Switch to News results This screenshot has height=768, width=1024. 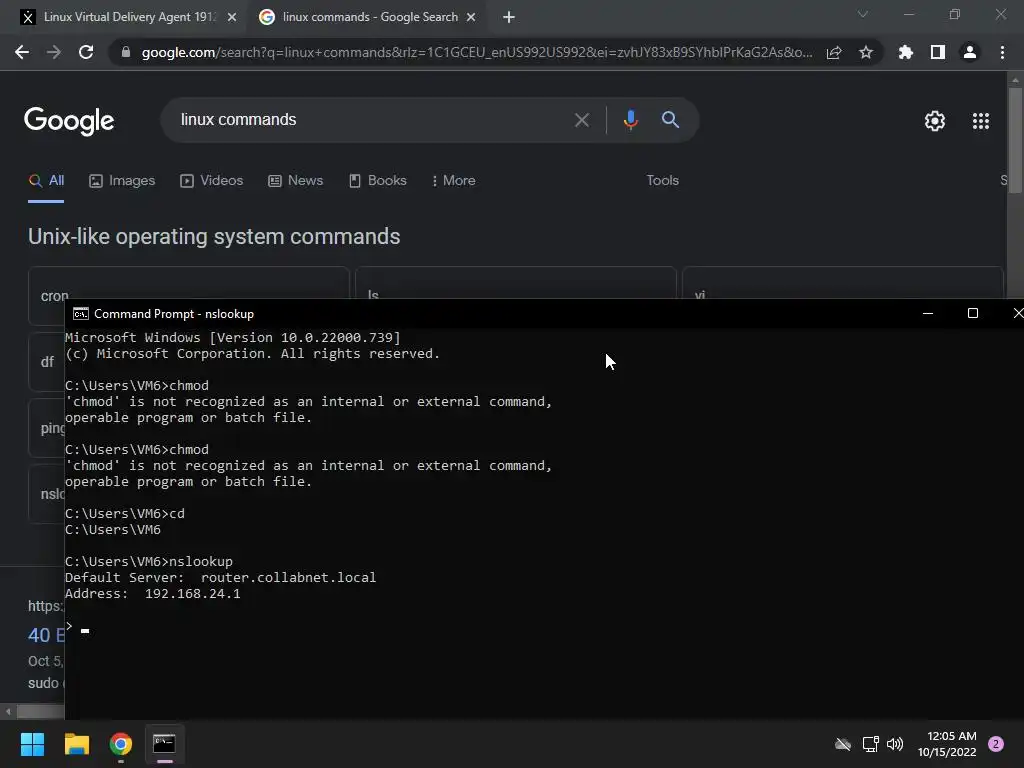click(295, 181)
